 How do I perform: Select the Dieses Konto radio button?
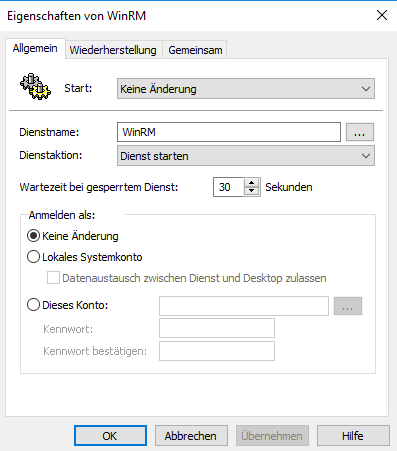coord(33,305)
